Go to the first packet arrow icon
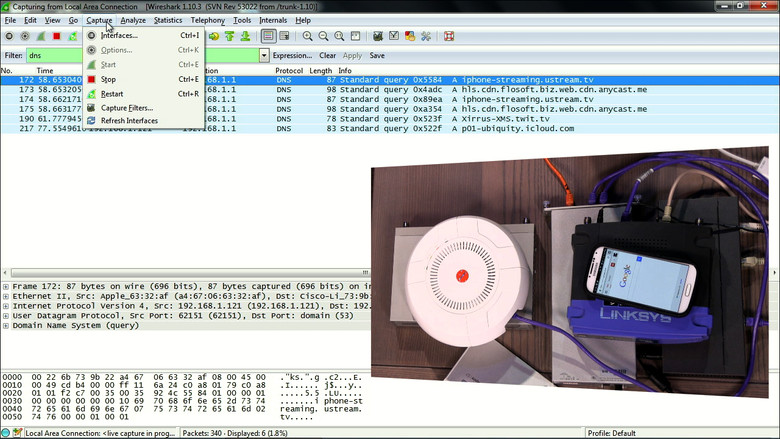The image size is (780, 439). point(229,36)
